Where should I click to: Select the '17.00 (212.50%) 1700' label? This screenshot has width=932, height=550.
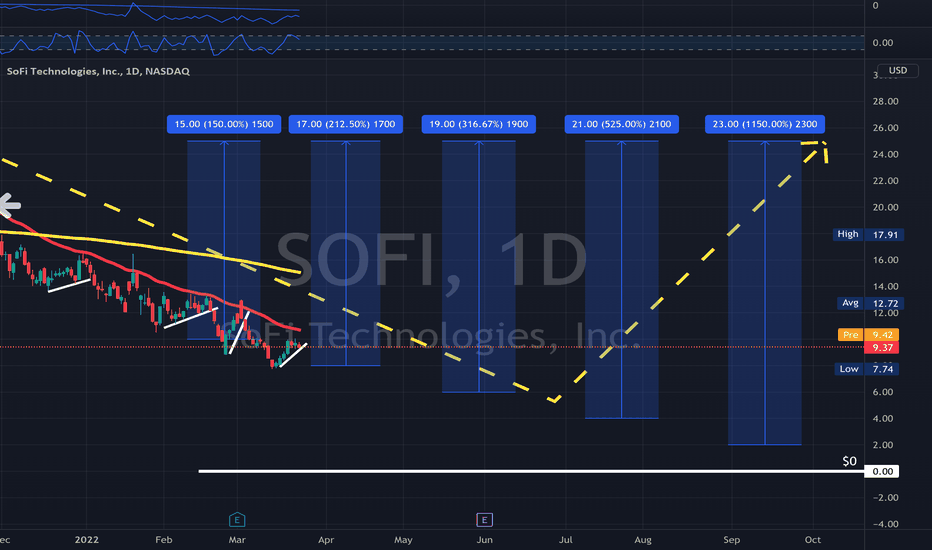[x=346, y=124]
